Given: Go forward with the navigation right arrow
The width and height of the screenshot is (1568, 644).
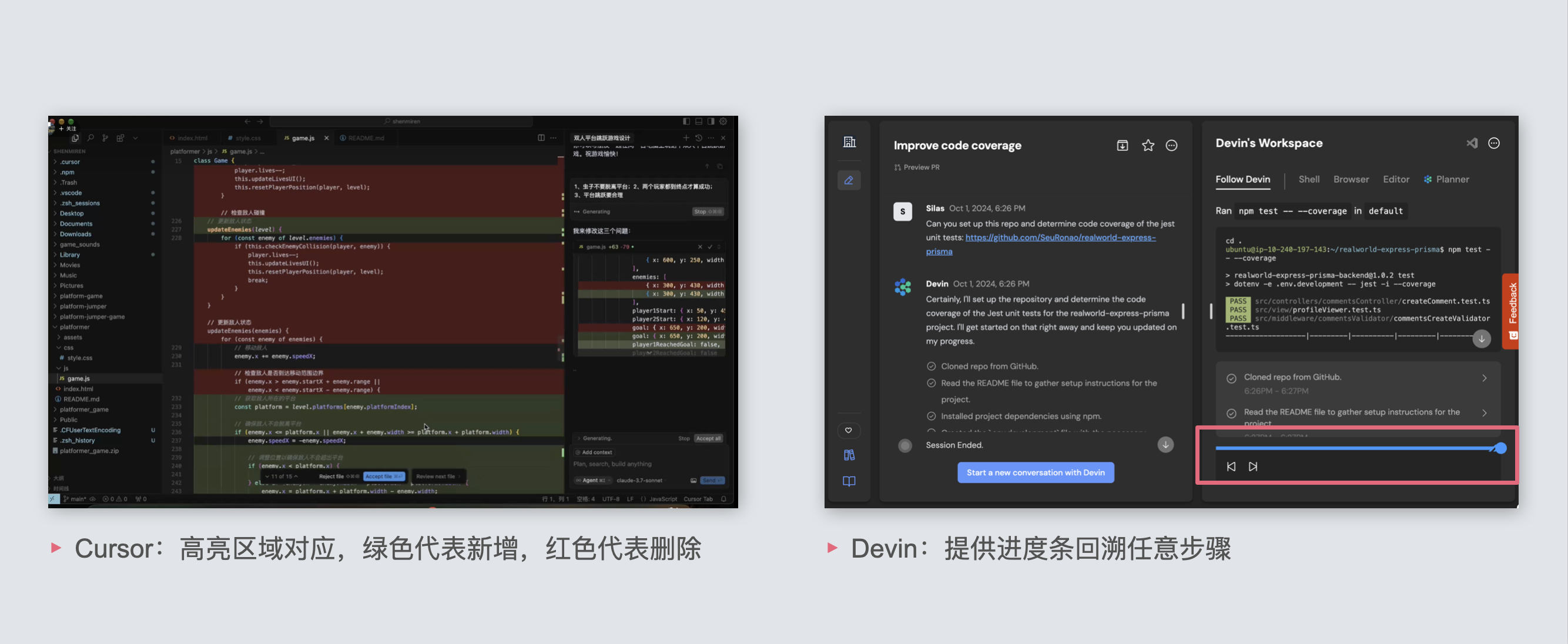Looking at the screenshot, I should pos(260,121).
